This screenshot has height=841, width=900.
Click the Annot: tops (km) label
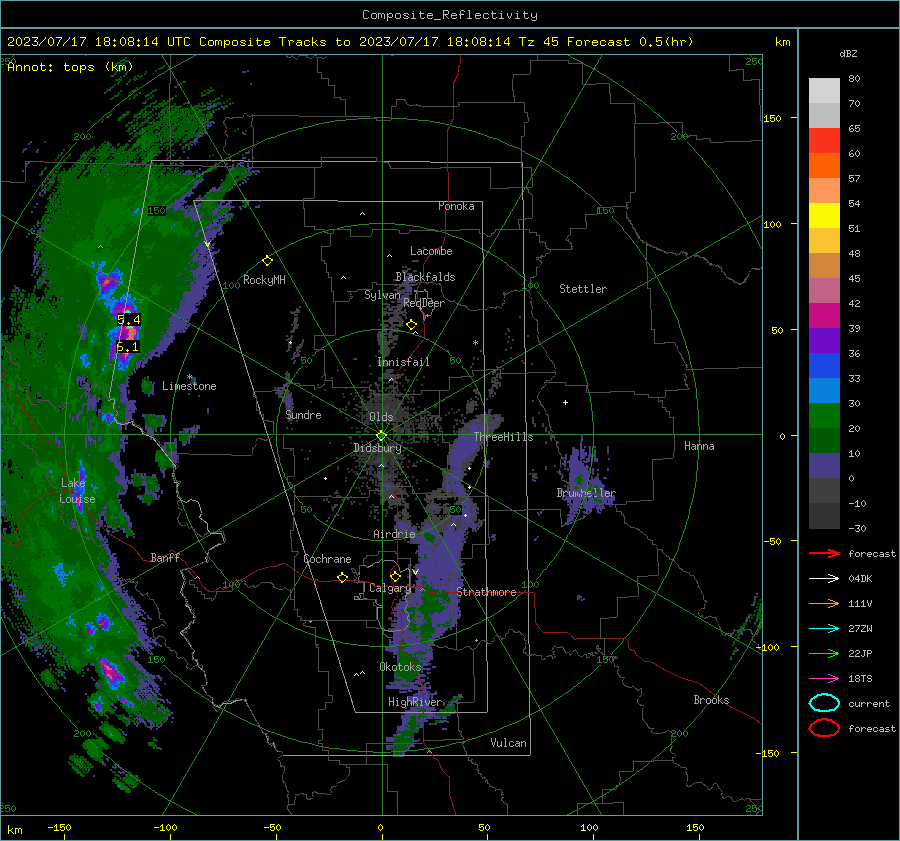[70, 67]
